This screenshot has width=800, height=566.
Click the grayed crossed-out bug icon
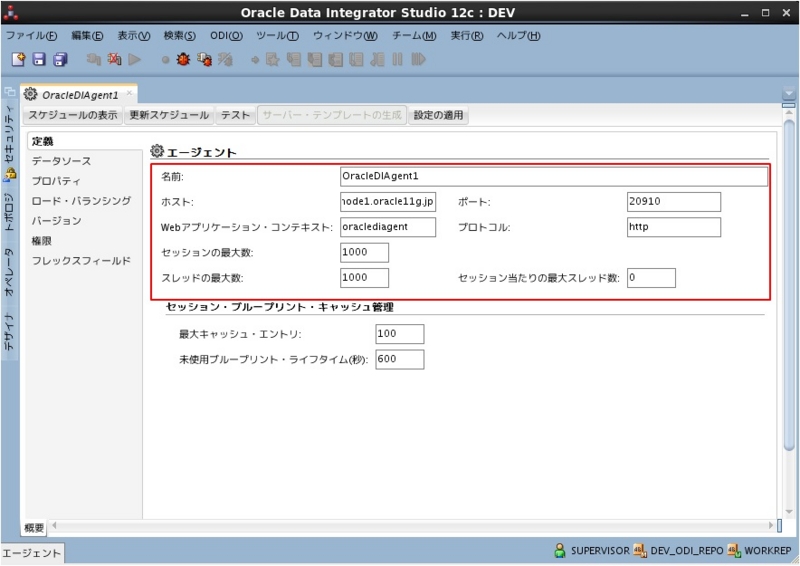coord(225,59)
